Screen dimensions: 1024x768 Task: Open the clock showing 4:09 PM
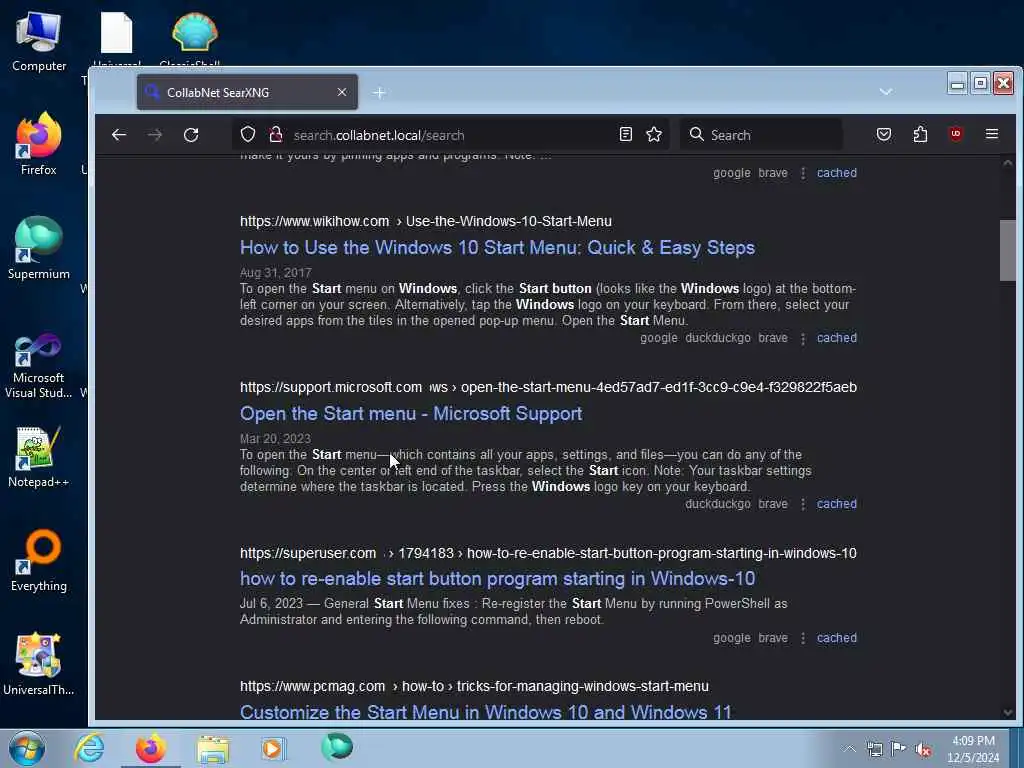pyautogui.click(x=973, y=749)
